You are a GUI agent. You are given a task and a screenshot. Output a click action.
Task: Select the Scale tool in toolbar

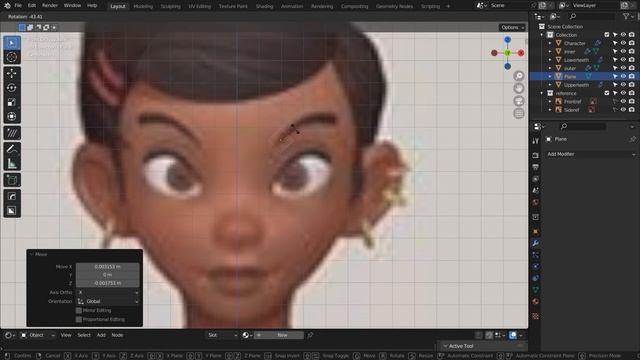12,102
